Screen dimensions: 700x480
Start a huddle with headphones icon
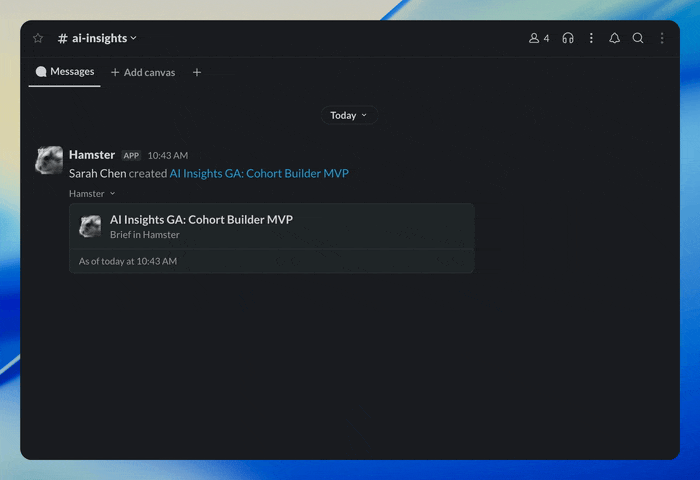pos(568,38)
